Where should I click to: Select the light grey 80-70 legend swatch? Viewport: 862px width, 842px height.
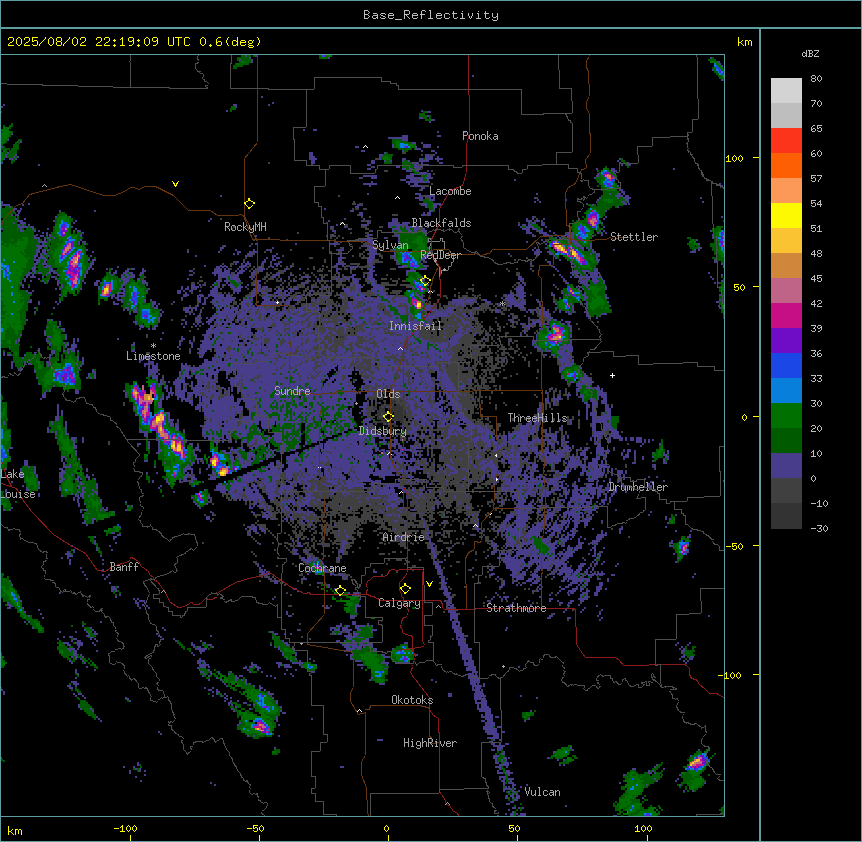pos(786,91)
